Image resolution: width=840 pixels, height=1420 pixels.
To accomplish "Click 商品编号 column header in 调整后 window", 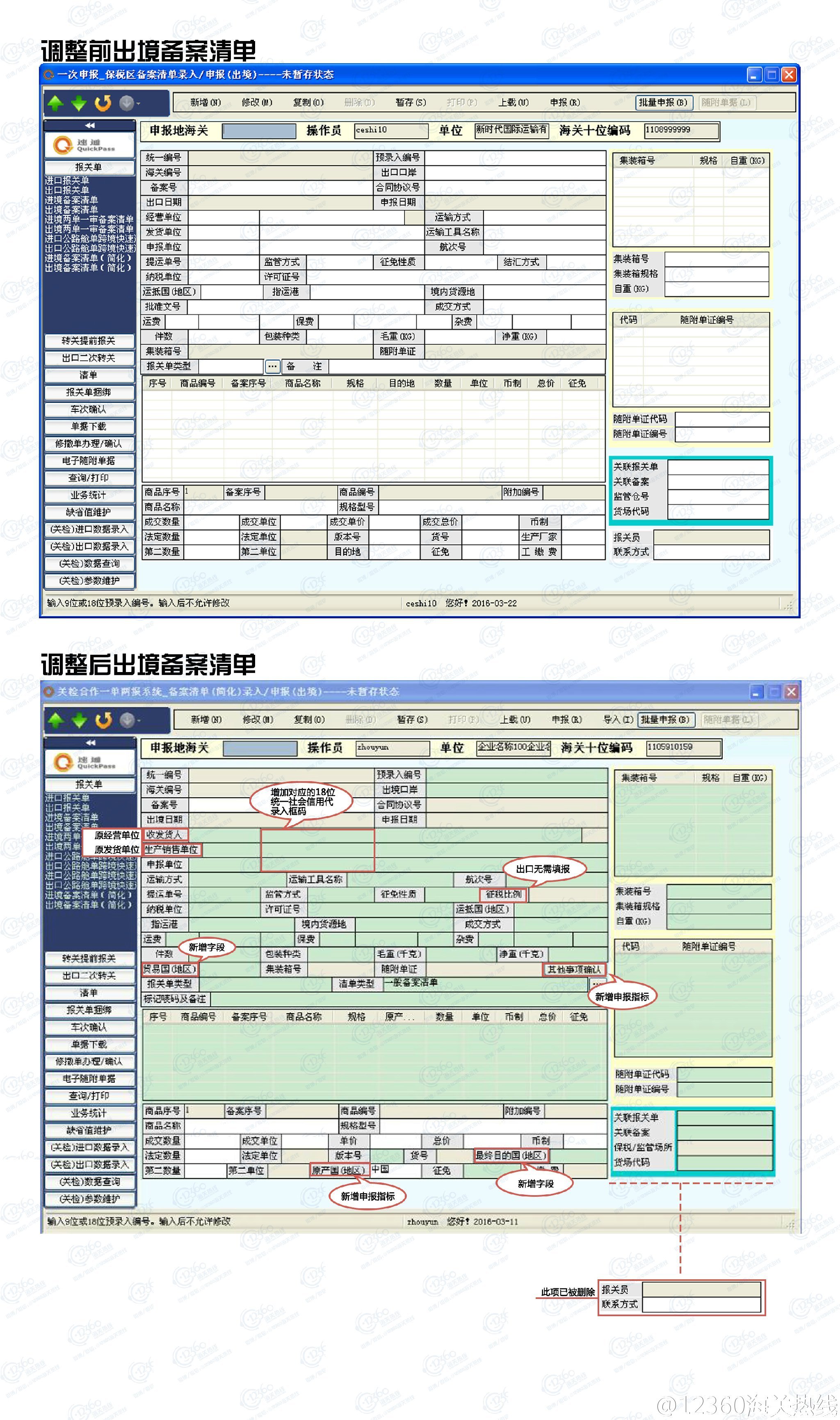I will [x=198, y=1017].
